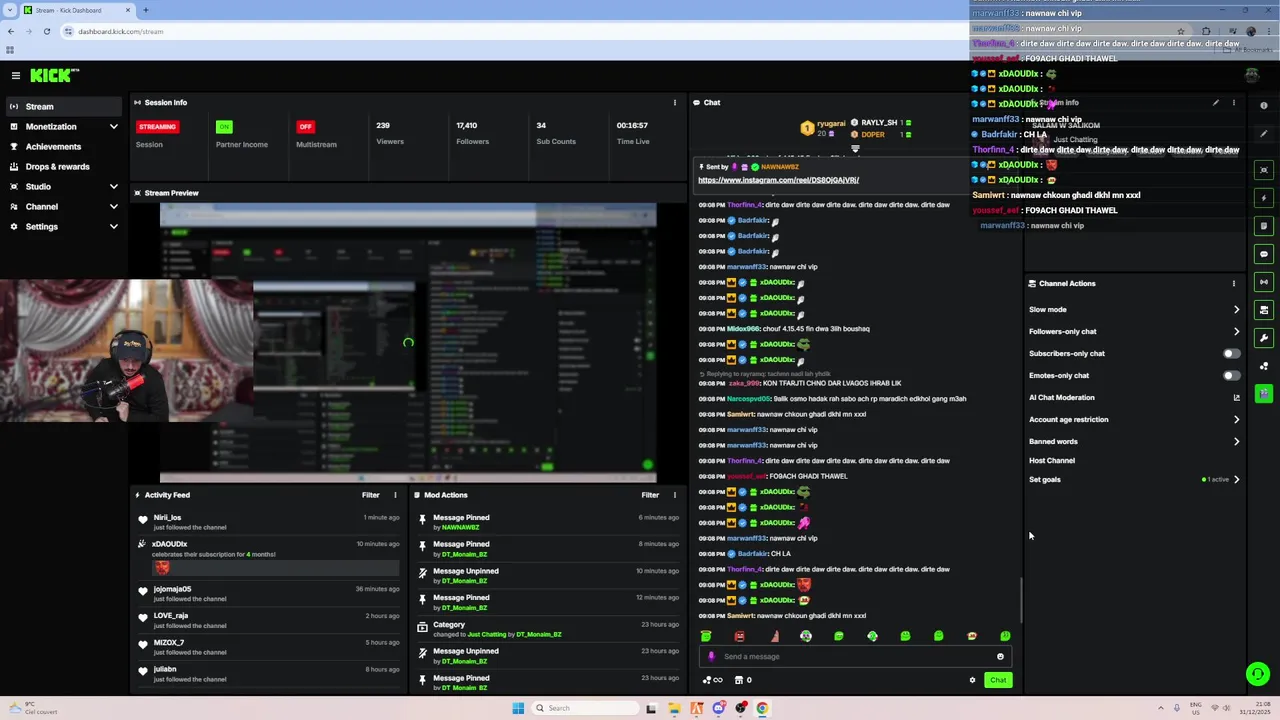Click the shop icon showing 0
Image resolution: width=1280 pixels, height=720 pixels.
coord(743,680)
